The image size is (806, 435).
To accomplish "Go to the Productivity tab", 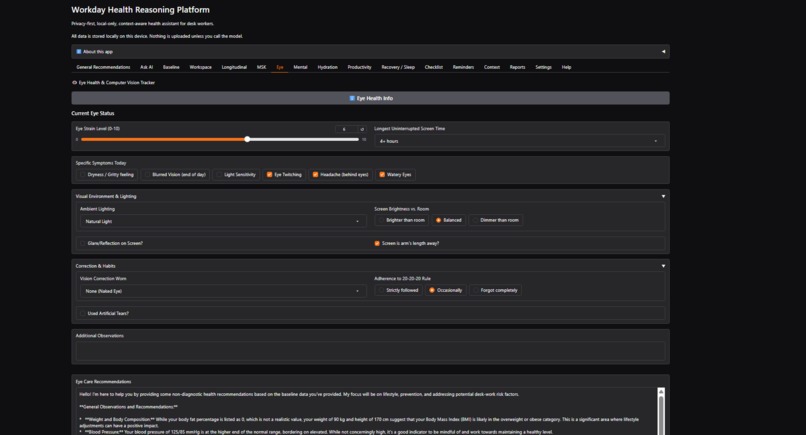I will pyautogui.click(x=359, y=67).
